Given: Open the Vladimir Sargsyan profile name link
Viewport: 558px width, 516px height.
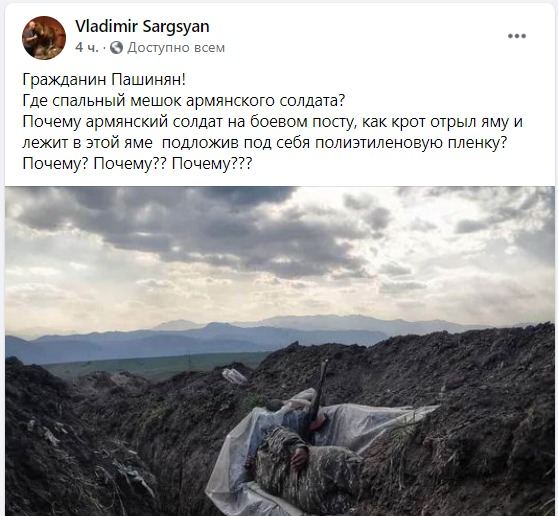Looking at the screenshot, I should coord(142,26).
